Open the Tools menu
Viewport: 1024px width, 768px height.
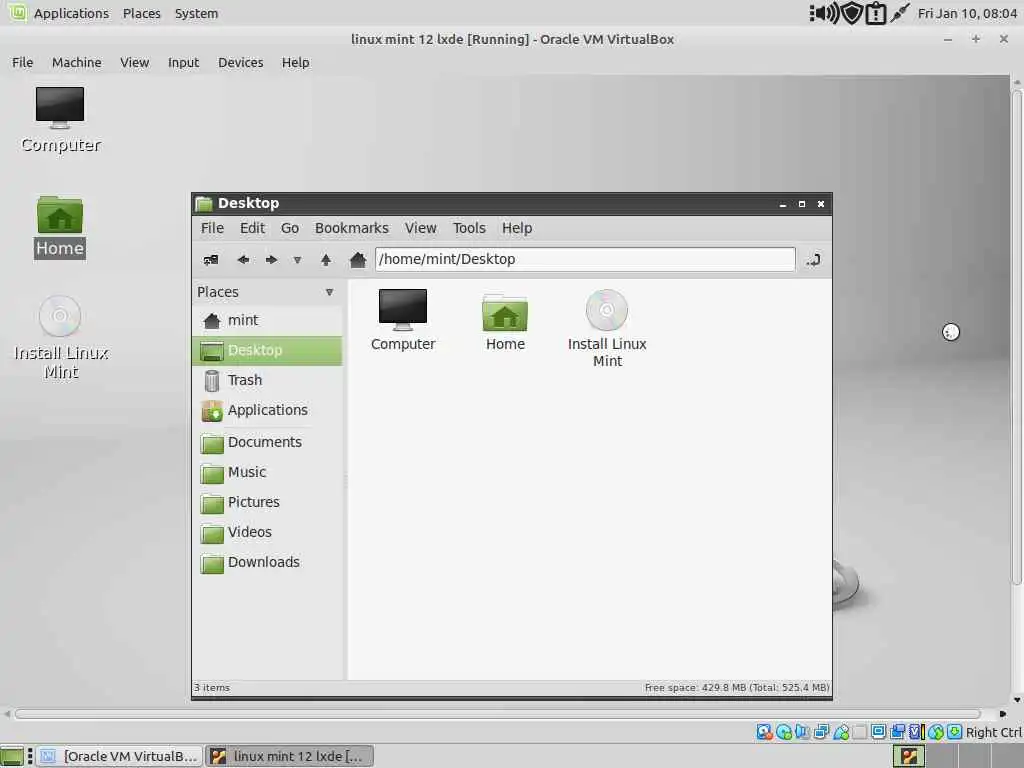pyautogui.click(x=469, y=228)
